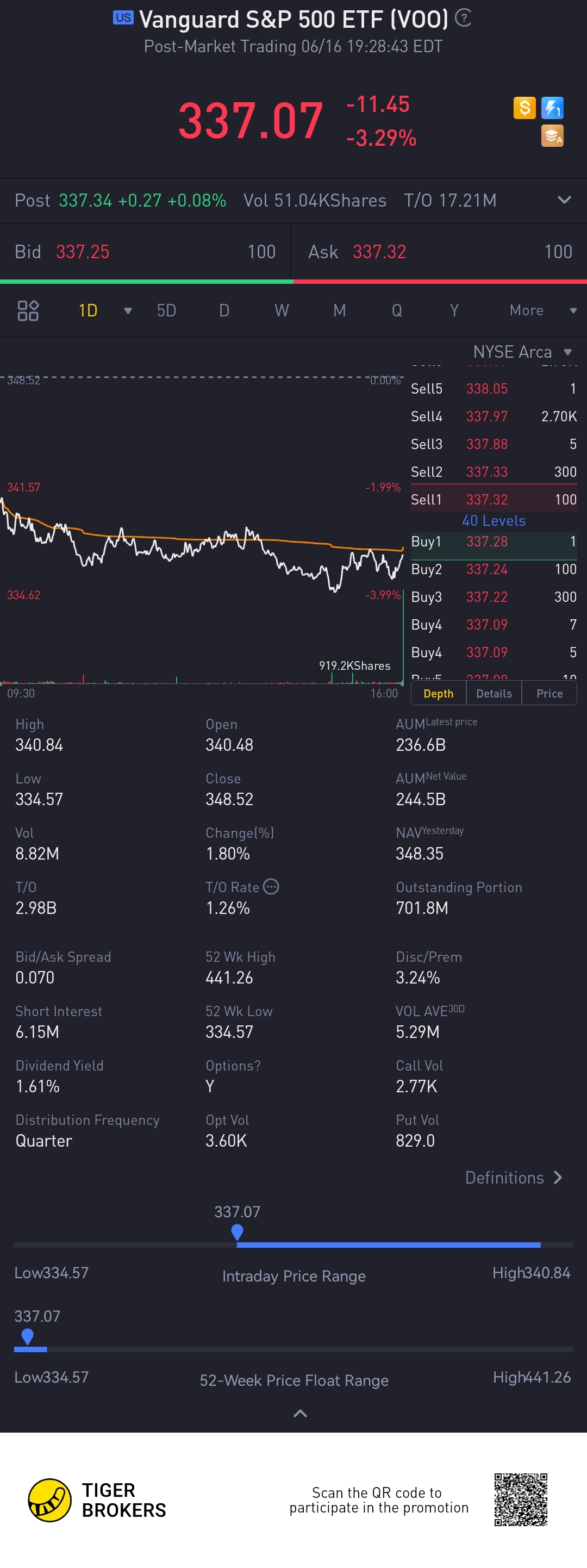The height and width of the screenshot is (1568, 587).
Task: Select the Buy3 337.22 order row
Action: pyautogui.click(x=494, y=596)
